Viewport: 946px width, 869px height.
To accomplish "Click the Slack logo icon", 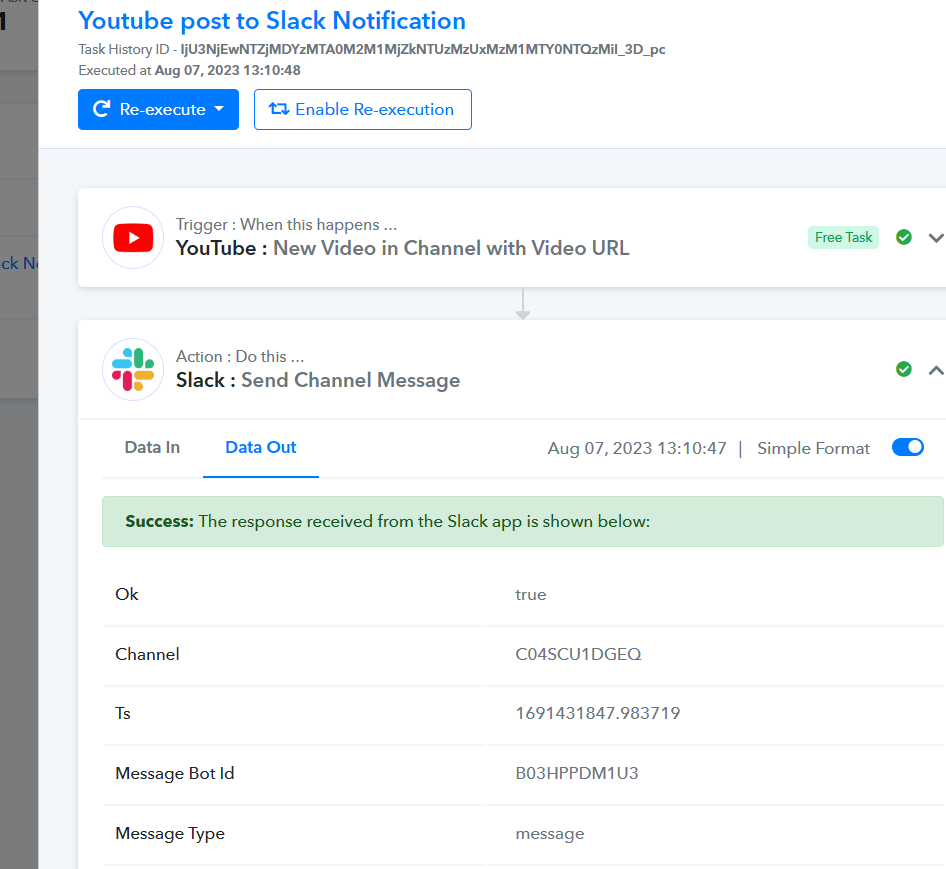I will click(133, 369).
